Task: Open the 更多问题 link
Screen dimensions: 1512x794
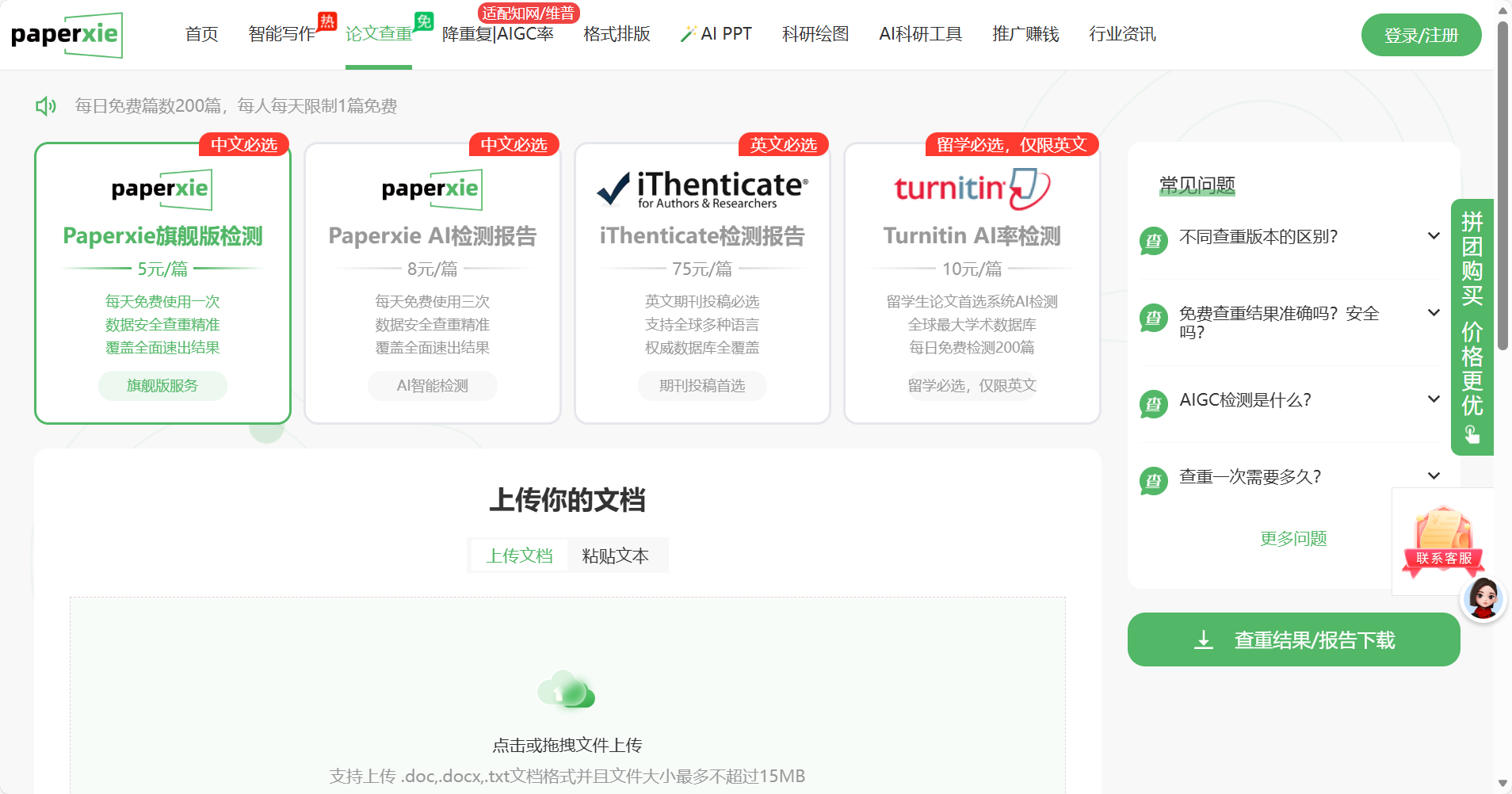Action: pos(1292,539)
